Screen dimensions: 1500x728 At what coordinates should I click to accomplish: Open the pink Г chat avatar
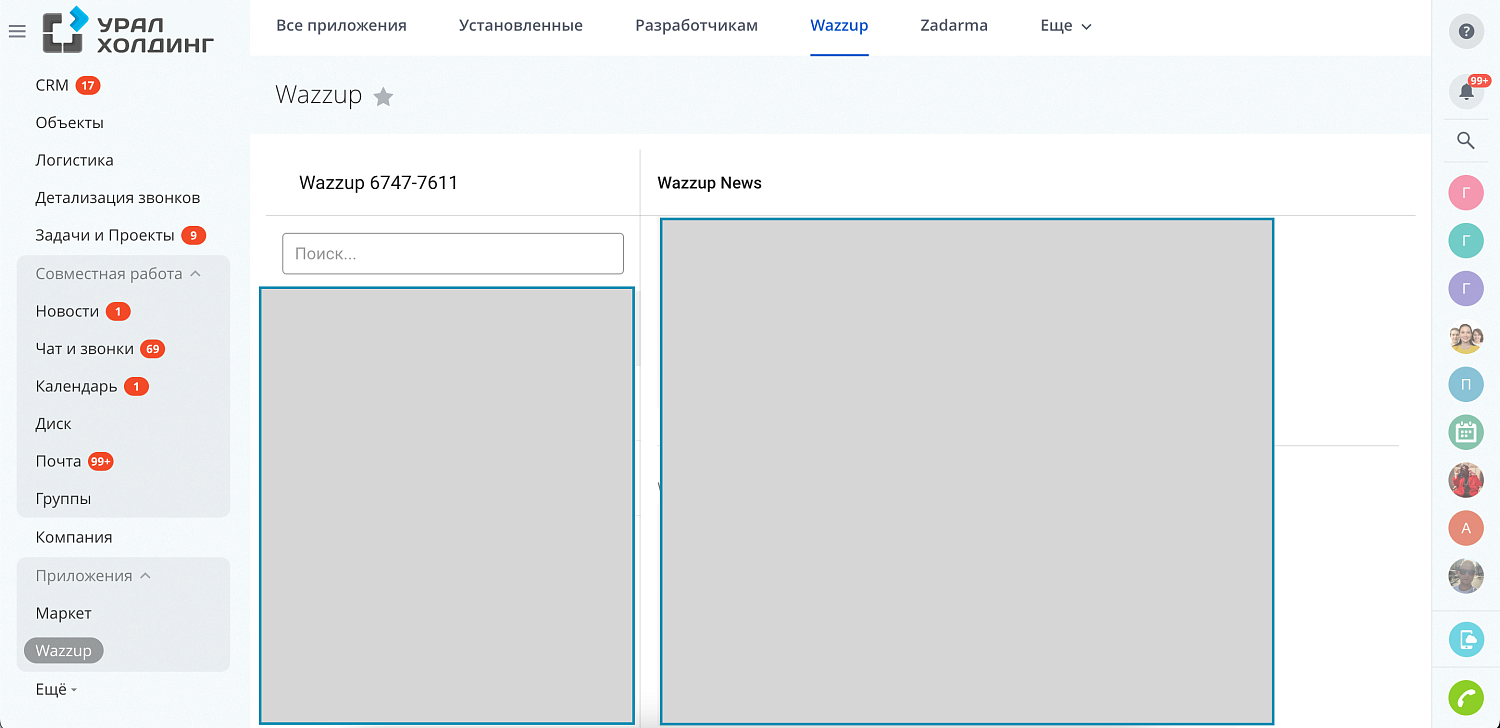[1466, 193]
